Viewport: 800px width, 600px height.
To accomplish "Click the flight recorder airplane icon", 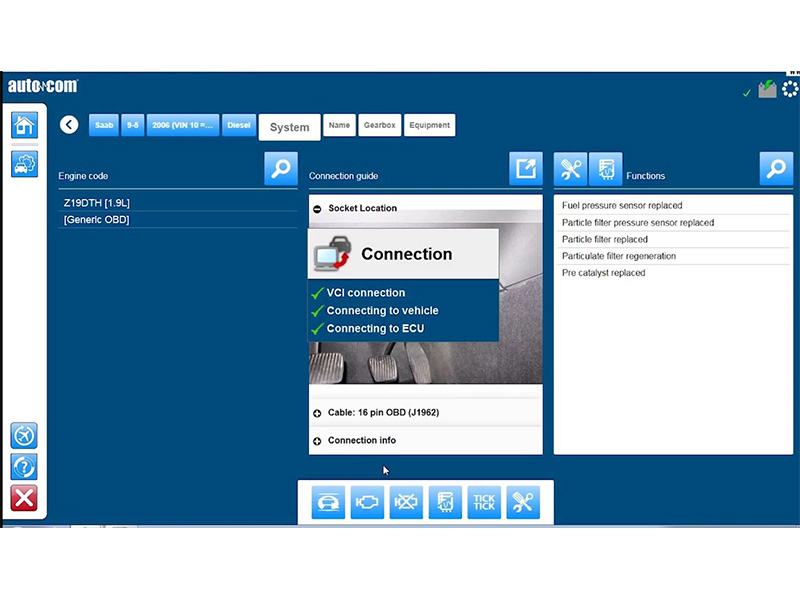I will coord(24,436).
